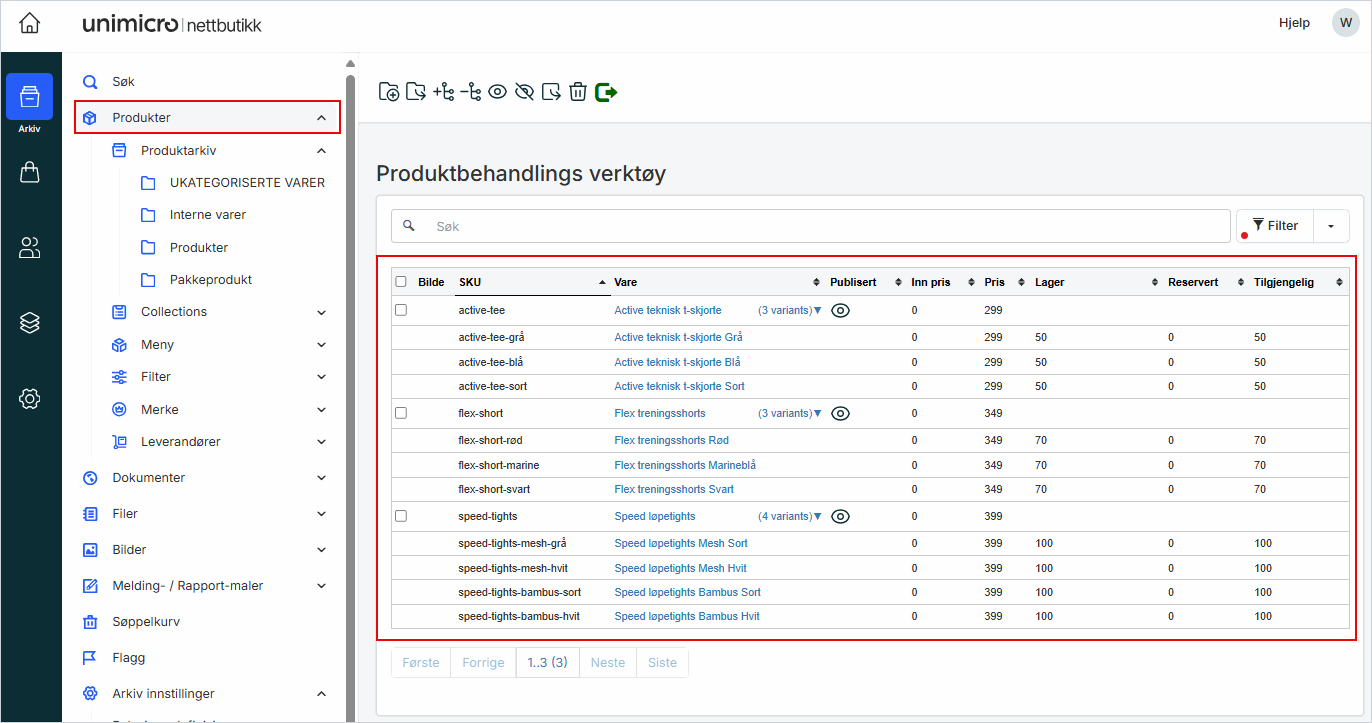1372x723 pixels.
Task: Open the dropdown arrow beside Filter
Action: pos(1330,226)
